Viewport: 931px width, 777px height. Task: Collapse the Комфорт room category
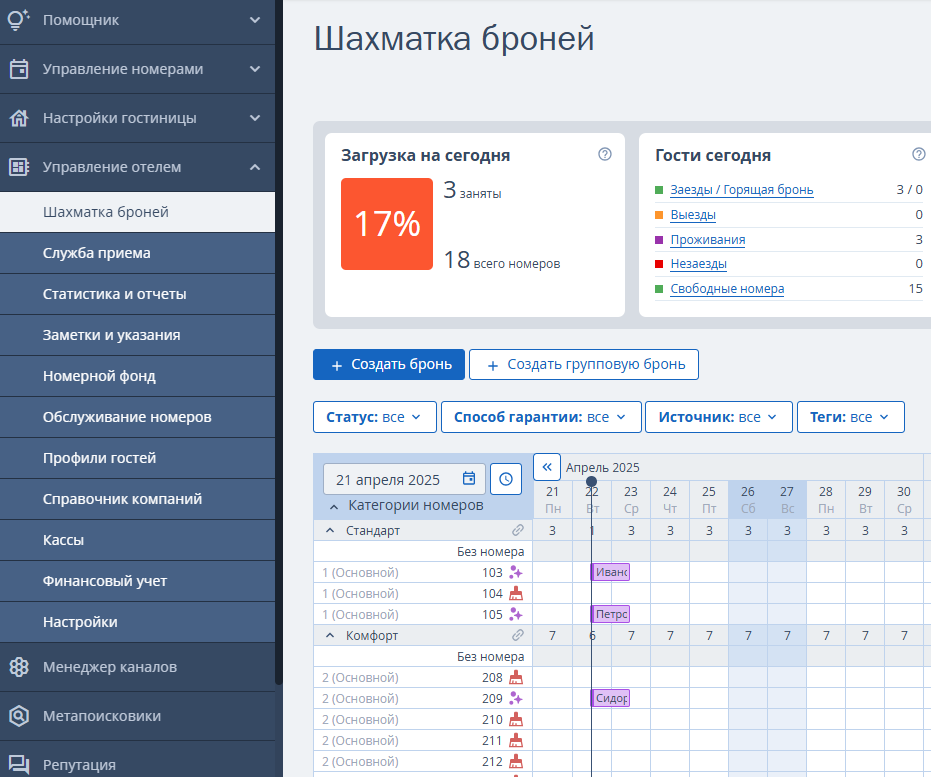tap(331, 636)
